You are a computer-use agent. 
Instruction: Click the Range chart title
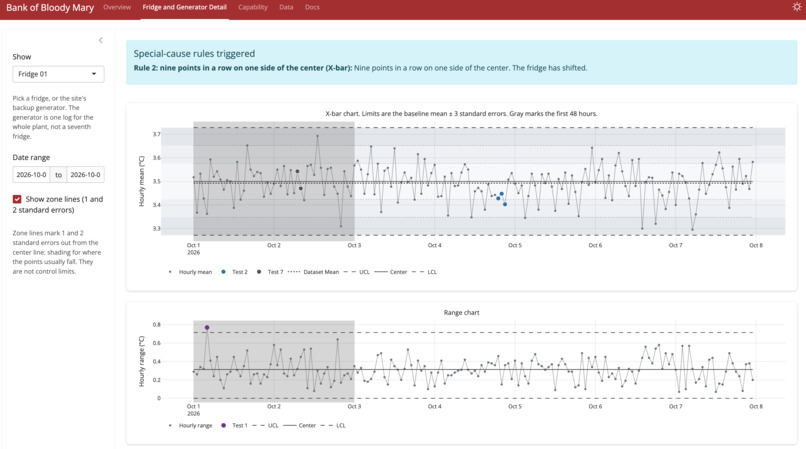click(462, 313)
